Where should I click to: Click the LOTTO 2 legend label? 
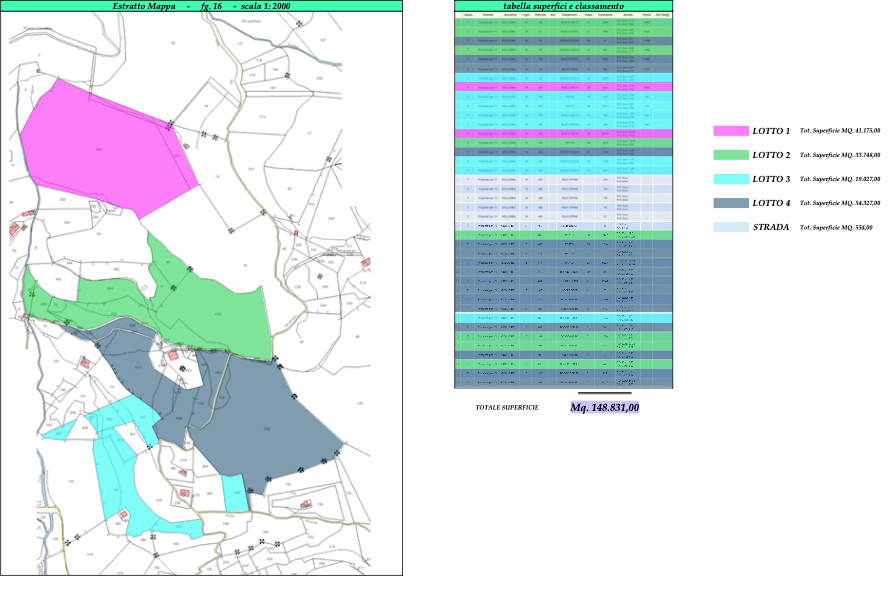pos(771,155)
